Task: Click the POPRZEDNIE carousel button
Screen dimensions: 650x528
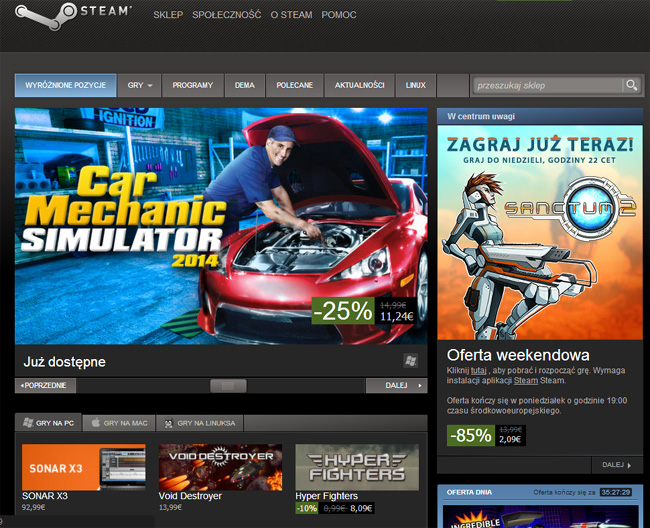Action: coord(45,385)
